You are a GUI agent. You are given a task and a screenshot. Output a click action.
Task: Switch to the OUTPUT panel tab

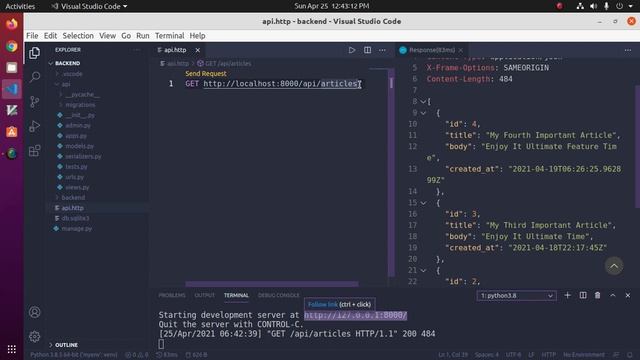pos(204,295)
